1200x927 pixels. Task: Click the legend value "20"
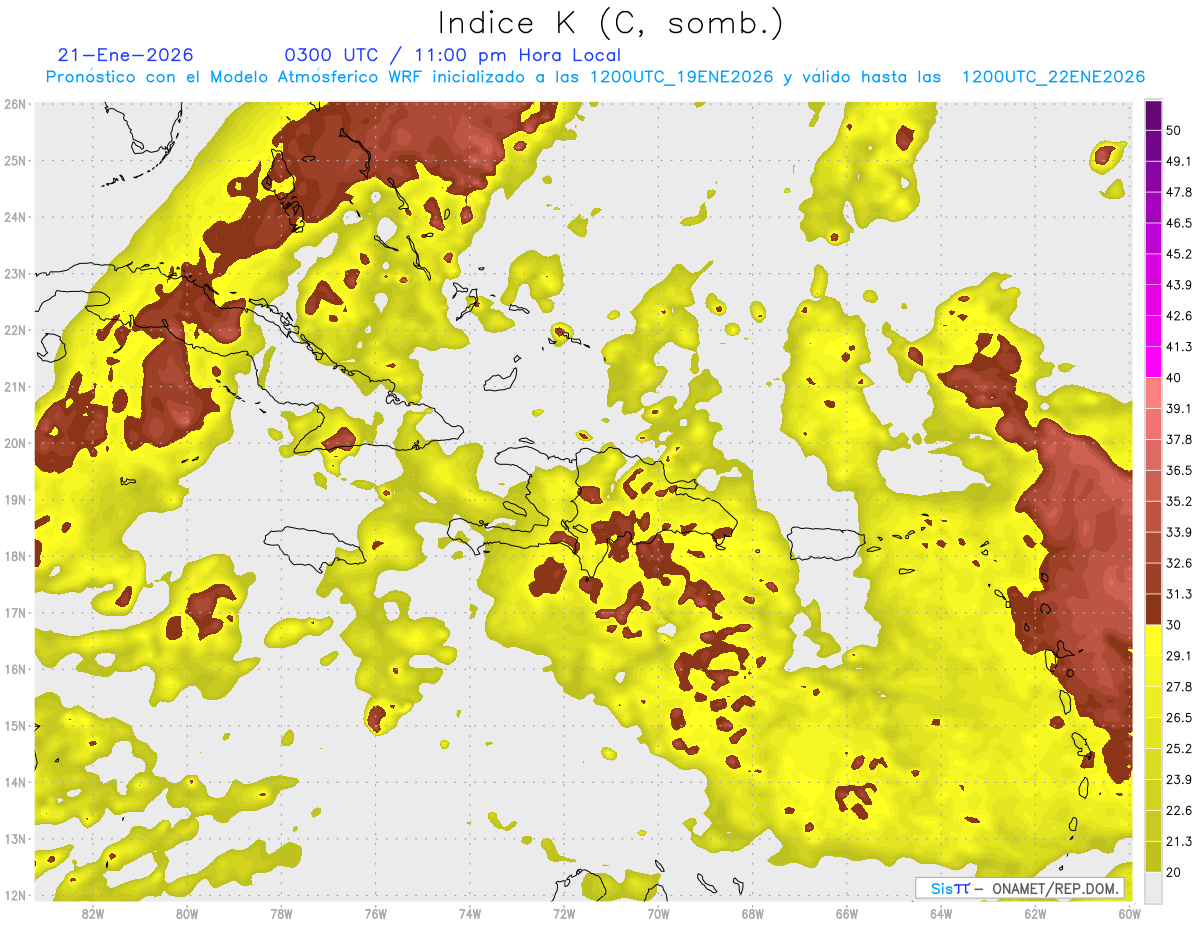pyautogui.click(x=1175, y=872)
